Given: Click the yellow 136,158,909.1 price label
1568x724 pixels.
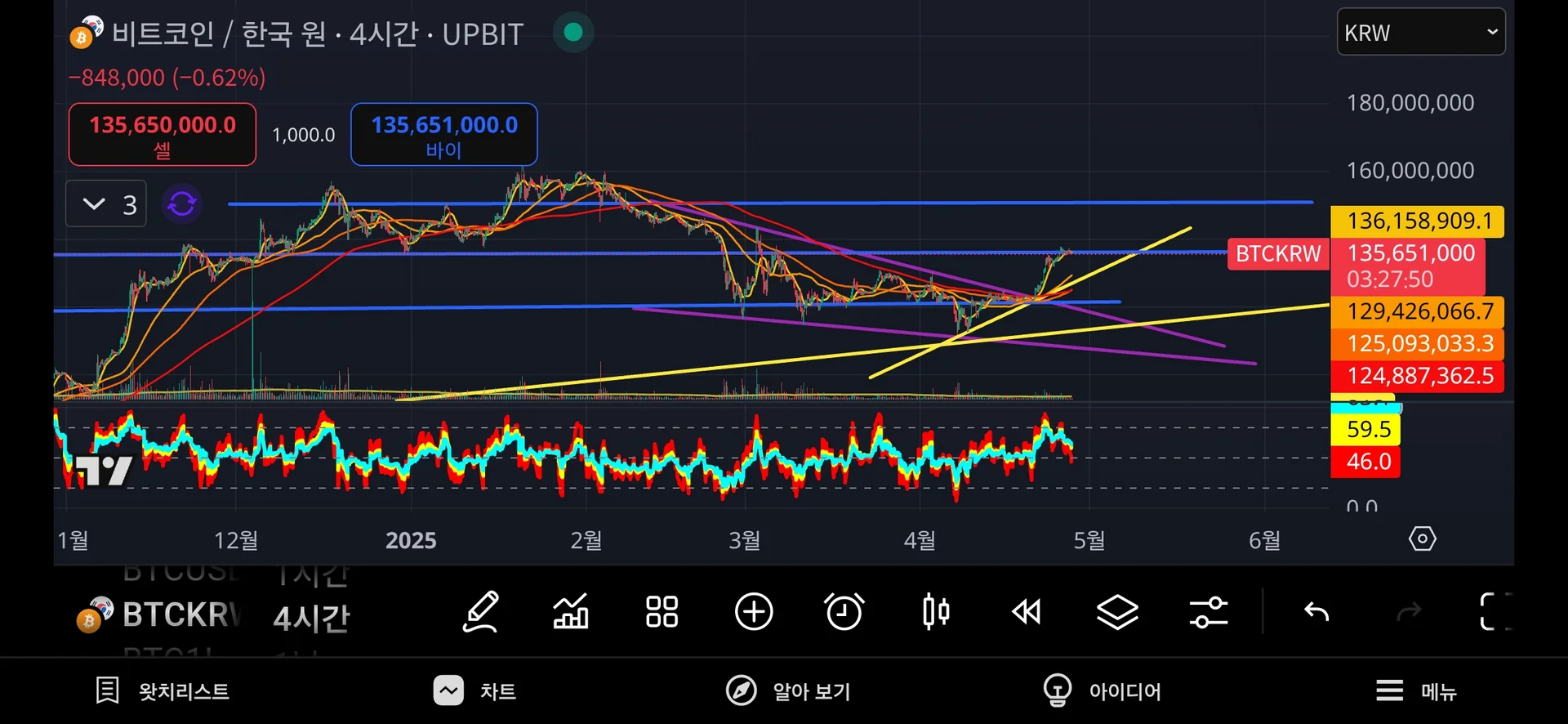Looking at the screenshot, I should pyautogui.click(x=1418, y=221).
